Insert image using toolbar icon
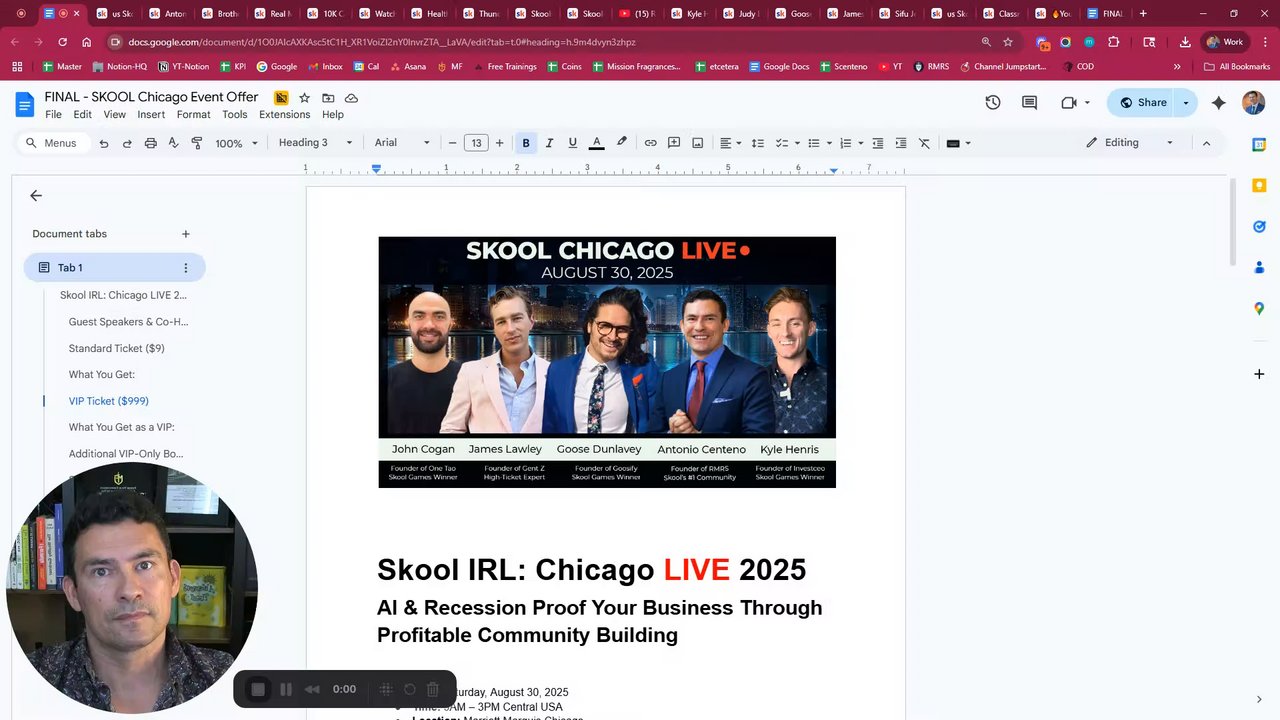Viewport: 1280px width, 720px height. [698, 143]
